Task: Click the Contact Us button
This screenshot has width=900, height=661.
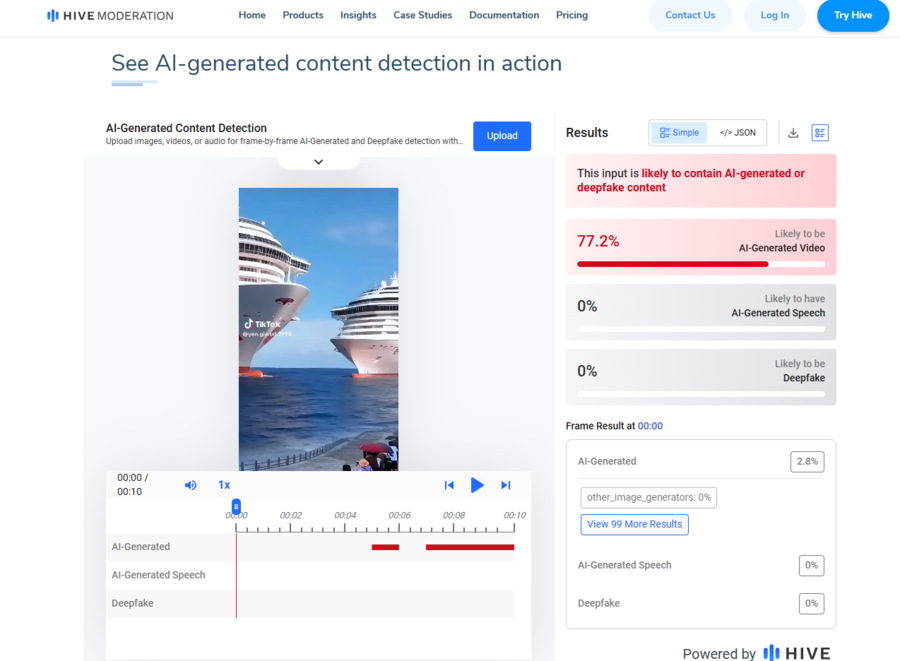Action: point(690,15)
